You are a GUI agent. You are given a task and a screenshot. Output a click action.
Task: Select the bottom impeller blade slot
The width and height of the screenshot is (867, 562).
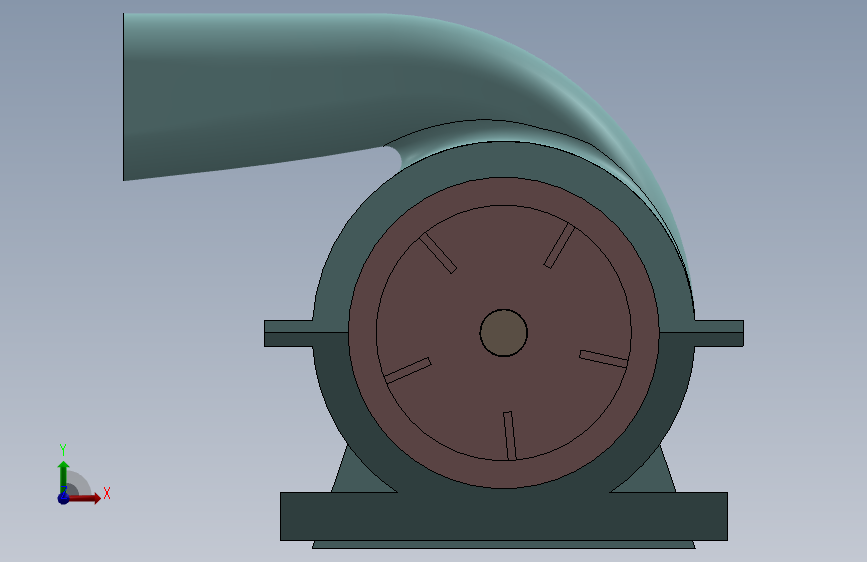(509, 436)
